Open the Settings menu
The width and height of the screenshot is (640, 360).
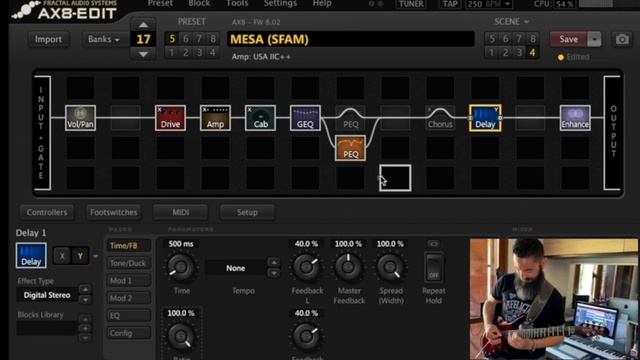280,4
